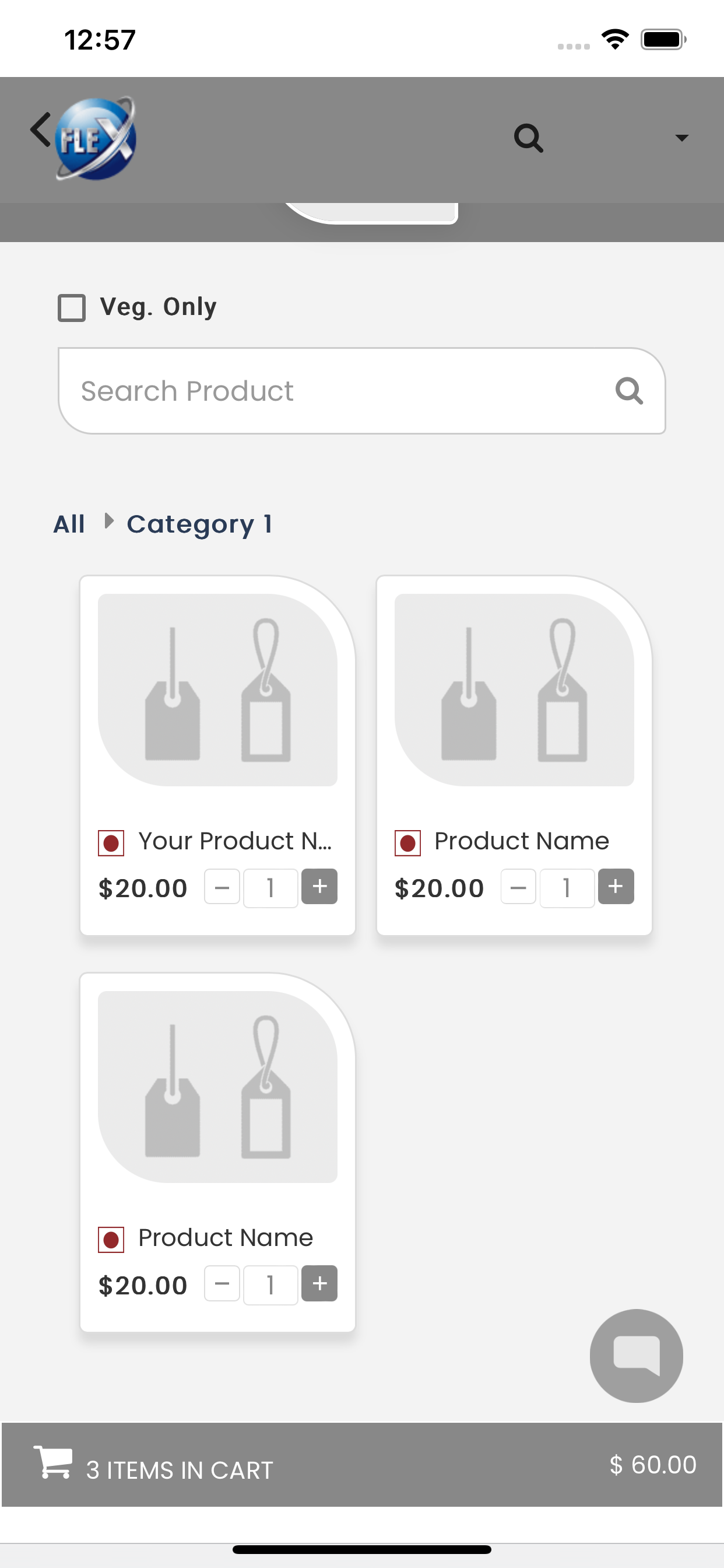724x1568 pixels.
Task: Increase quantity of bottom Product Name
Action: tap(319, 1284)
